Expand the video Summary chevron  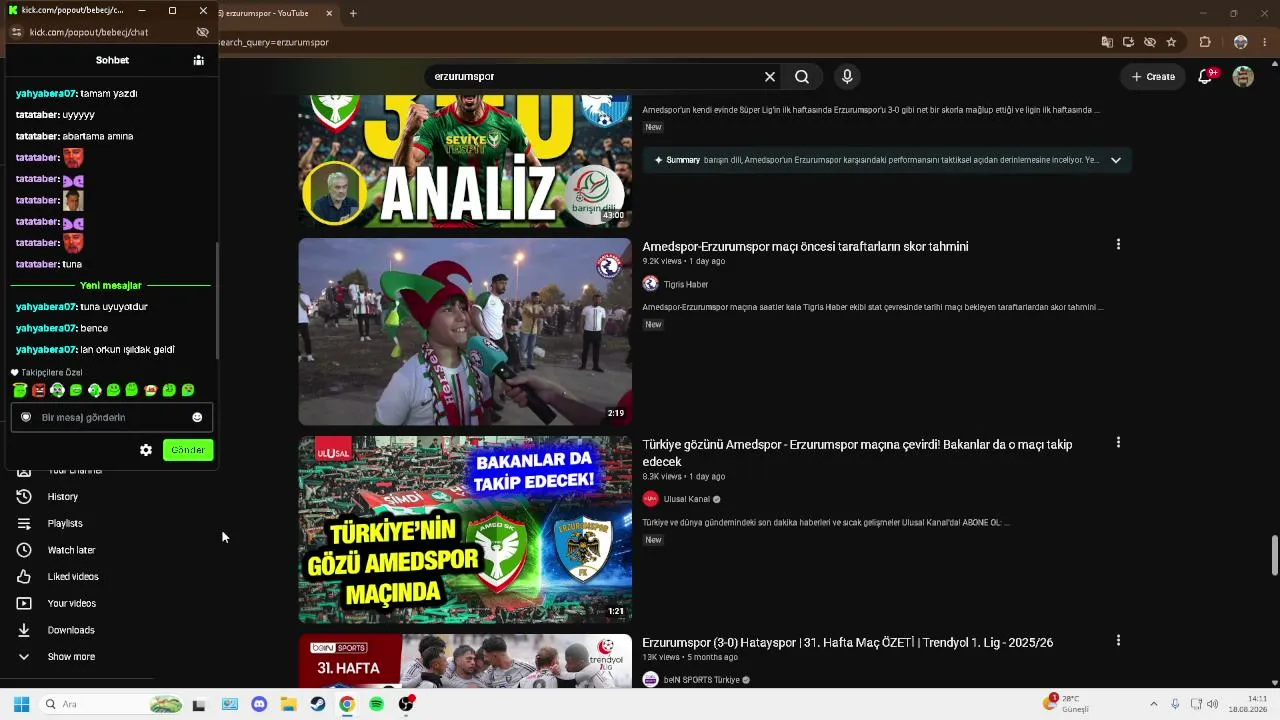click(x=1116, y=160)
